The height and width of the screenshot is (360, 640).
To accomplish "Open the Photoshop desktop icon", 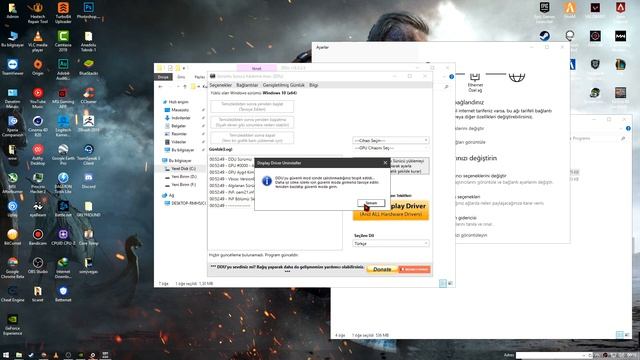I will pyautogui.click(x=88, y=12).
